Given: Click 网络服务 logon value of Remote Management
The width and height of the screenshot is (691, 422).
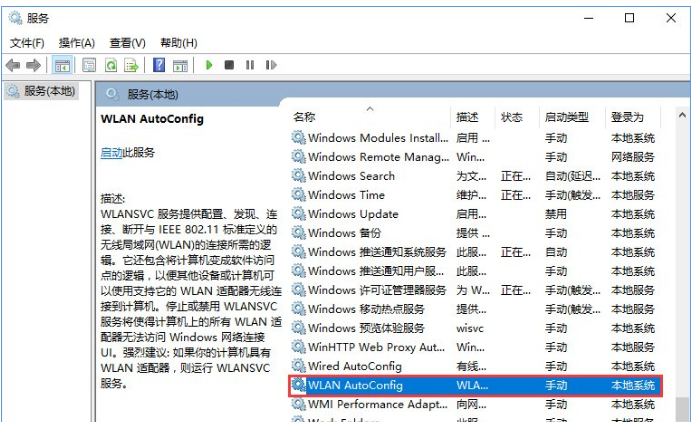Looking at the screenshot, I should (632, 157).
